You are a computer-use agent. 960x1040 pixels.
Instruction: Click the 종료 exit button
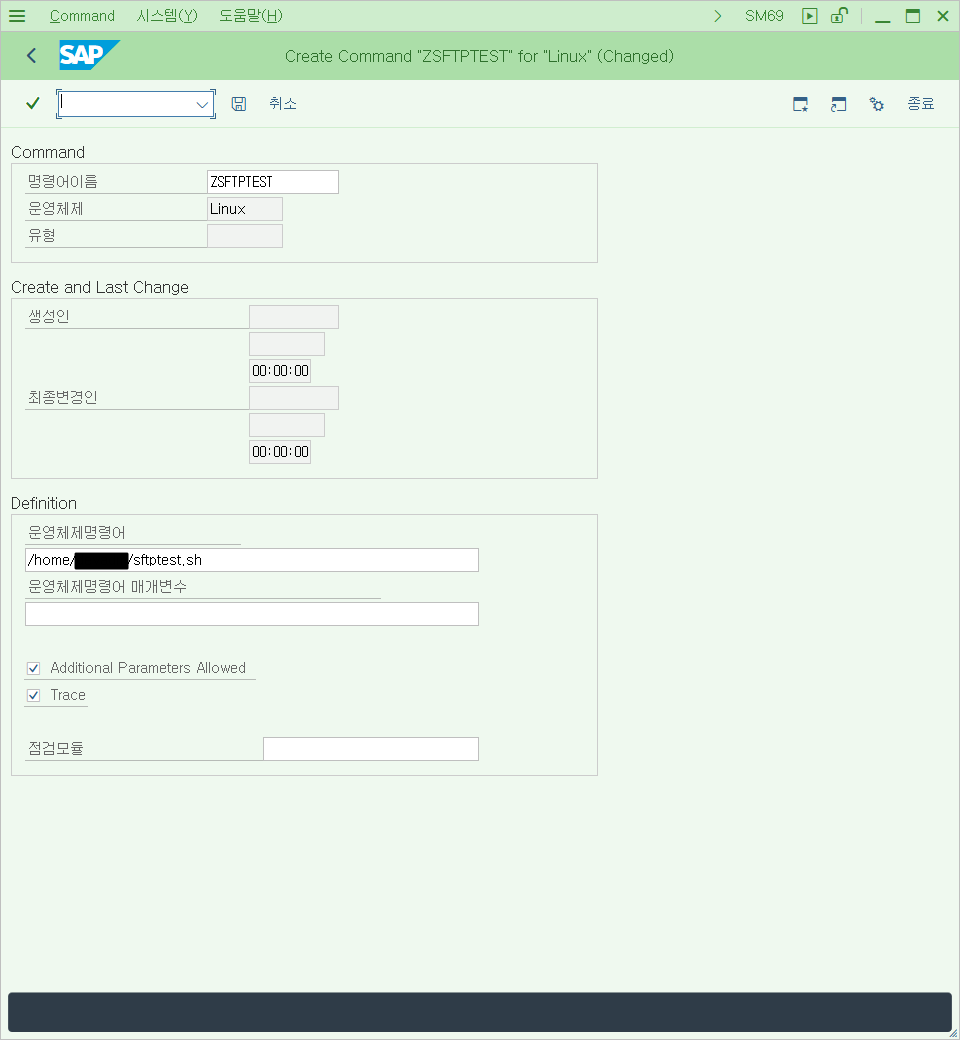[x=921, y=104]
